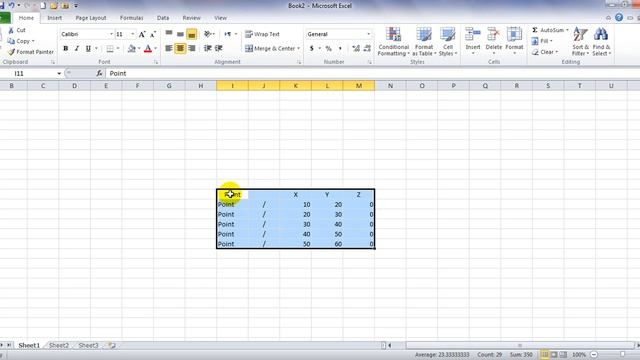Click the Insert Function fx button
Image resolution: width=640 pixels, height=360 pixels.
tap(99, 73)
